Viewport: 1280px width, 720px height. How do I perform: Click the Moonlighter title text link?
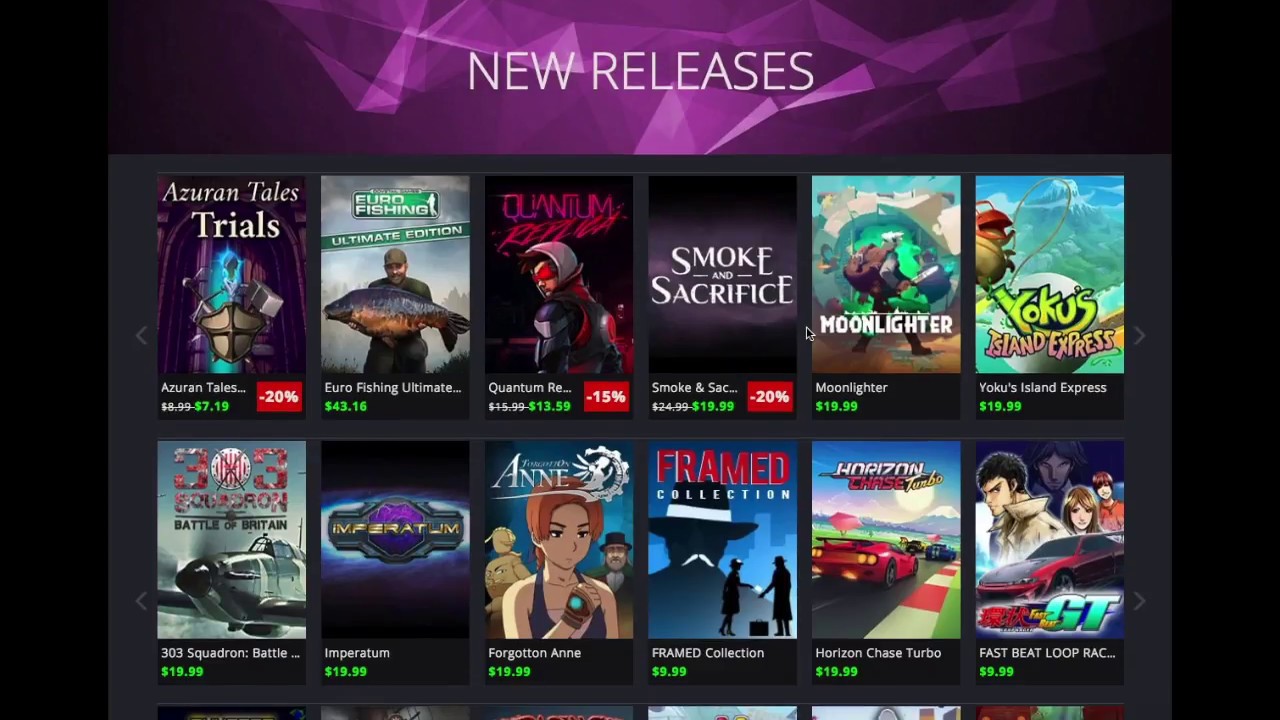tap(851, 388)
